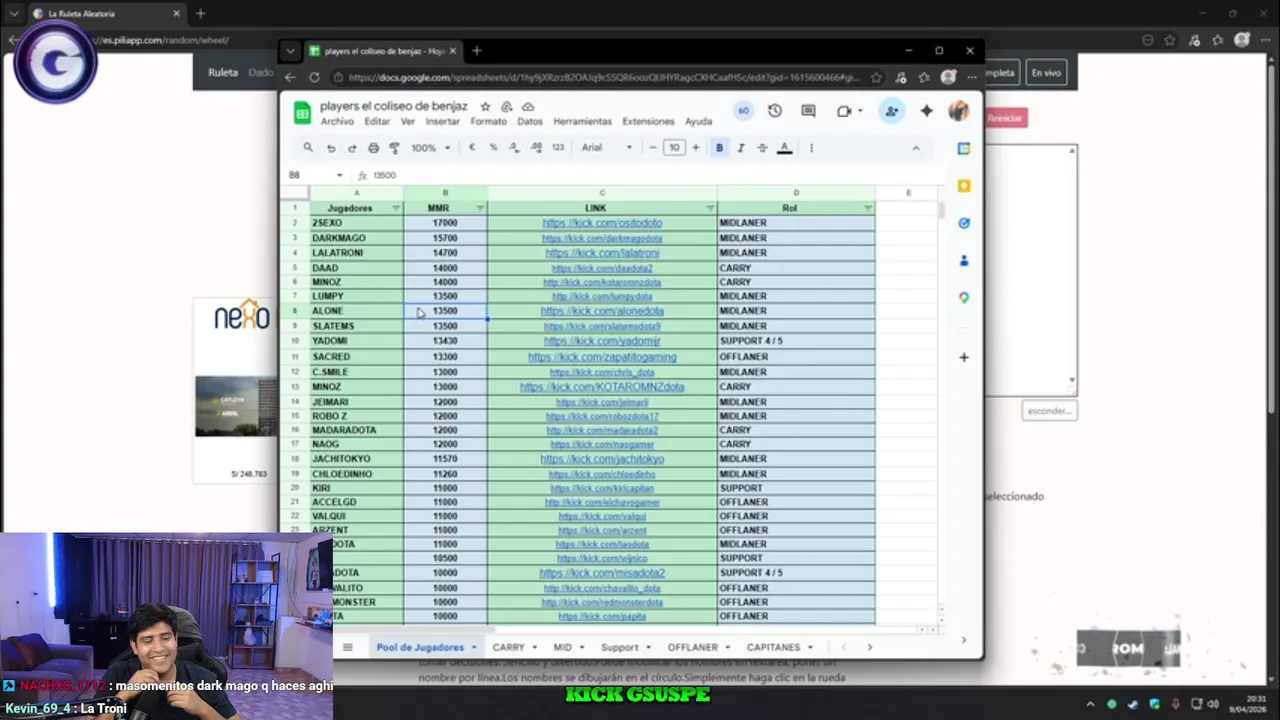Open Google Calendar side panel icon
The height and width of the screenshot is (720, 1280).
[x=964, y=149]
